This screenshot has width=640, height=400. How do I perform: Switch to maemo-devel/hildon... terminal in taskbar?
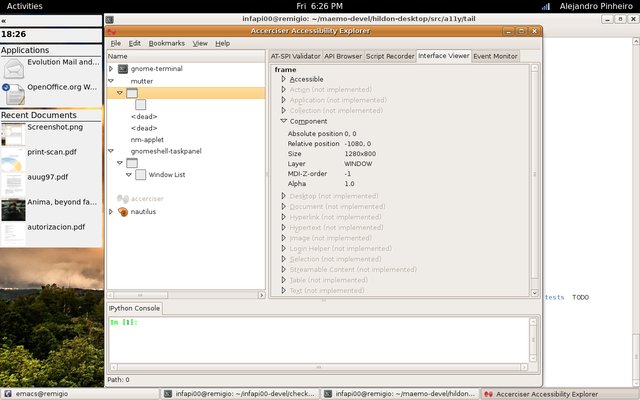pyautogui.click(x=400, y=394)
